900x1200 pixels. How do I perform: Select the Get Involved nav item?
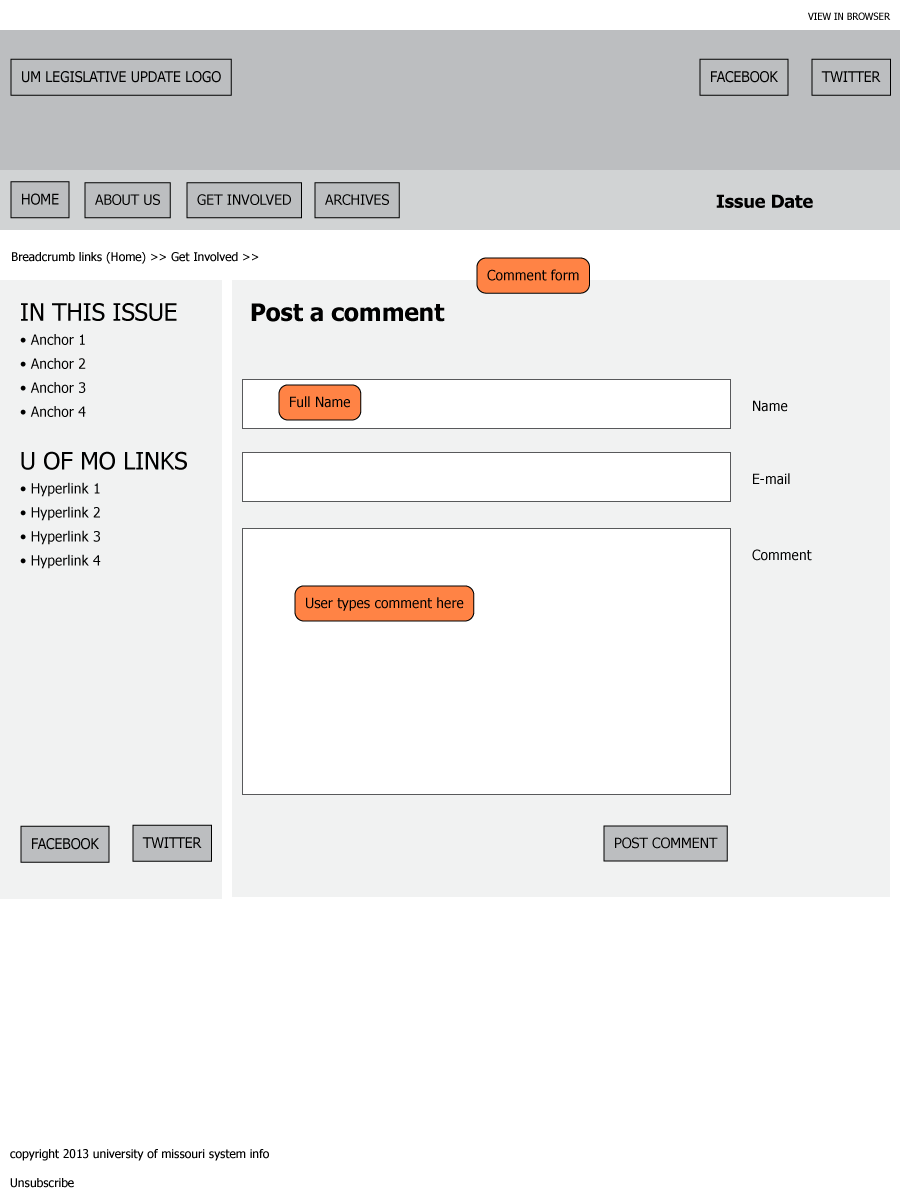[244, 200]
